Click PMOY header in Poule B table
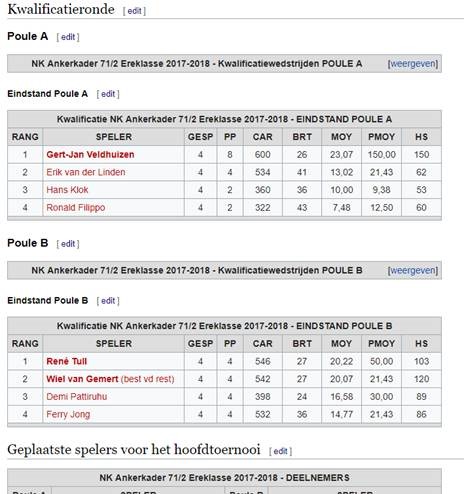 point(381,344)
